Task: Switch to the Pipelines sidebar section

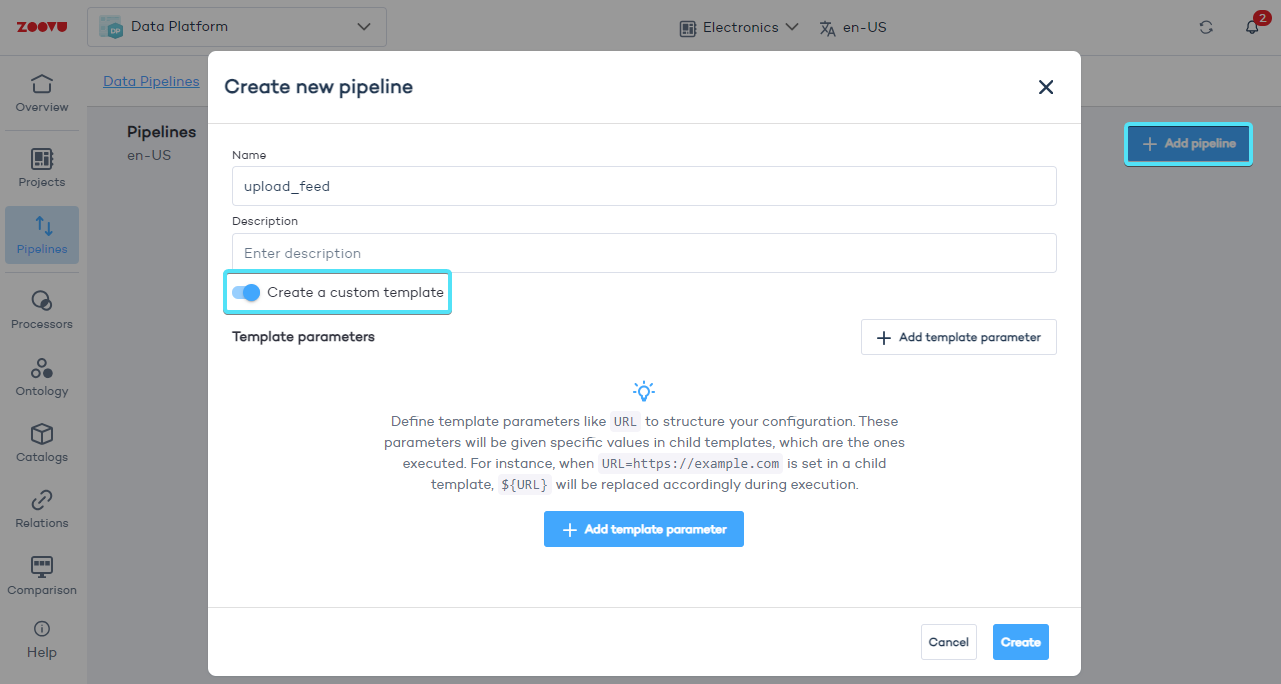Action: (41, 234)
